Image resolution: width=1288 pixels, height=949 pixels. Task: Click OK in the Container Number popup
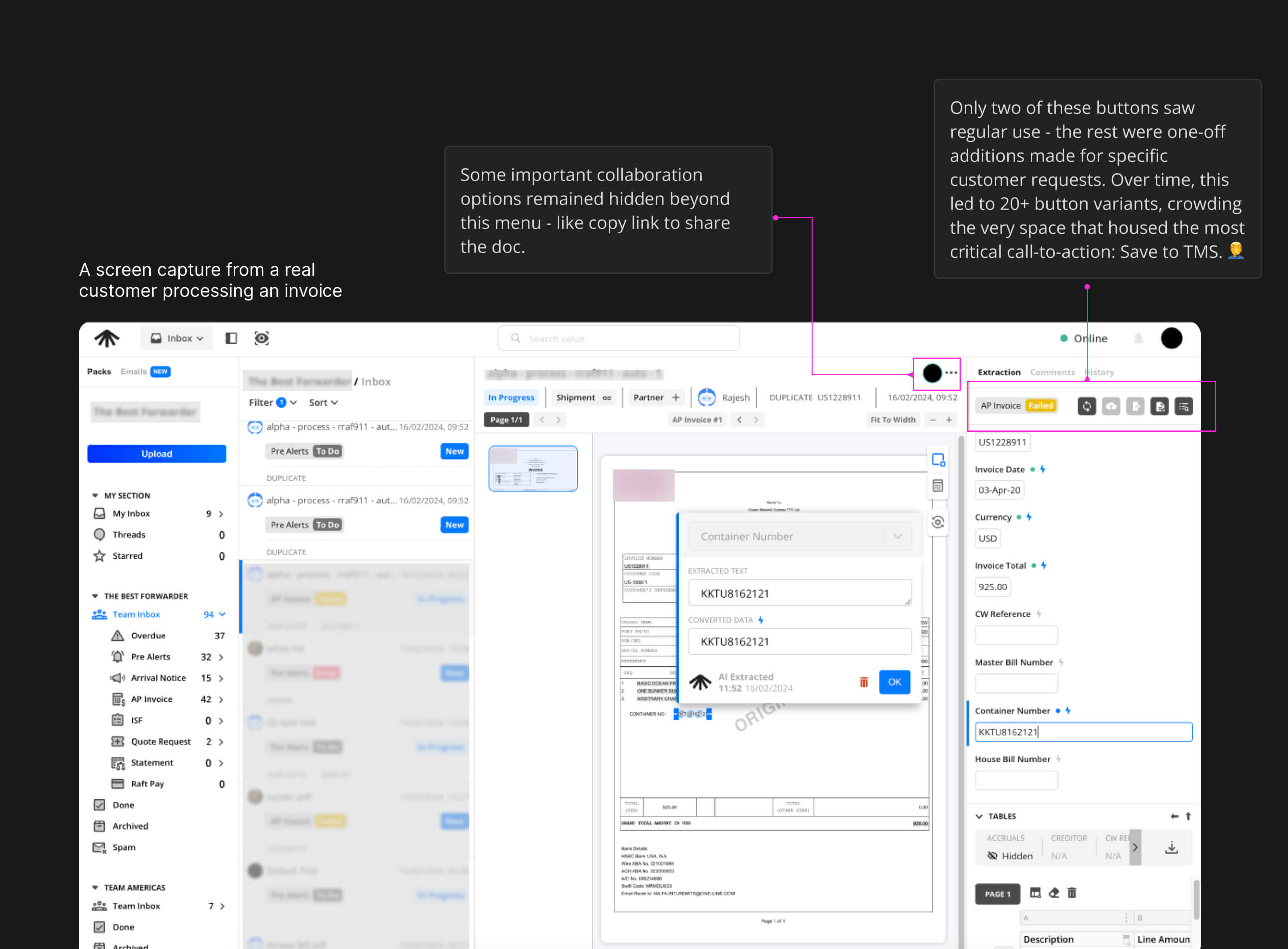894,682
